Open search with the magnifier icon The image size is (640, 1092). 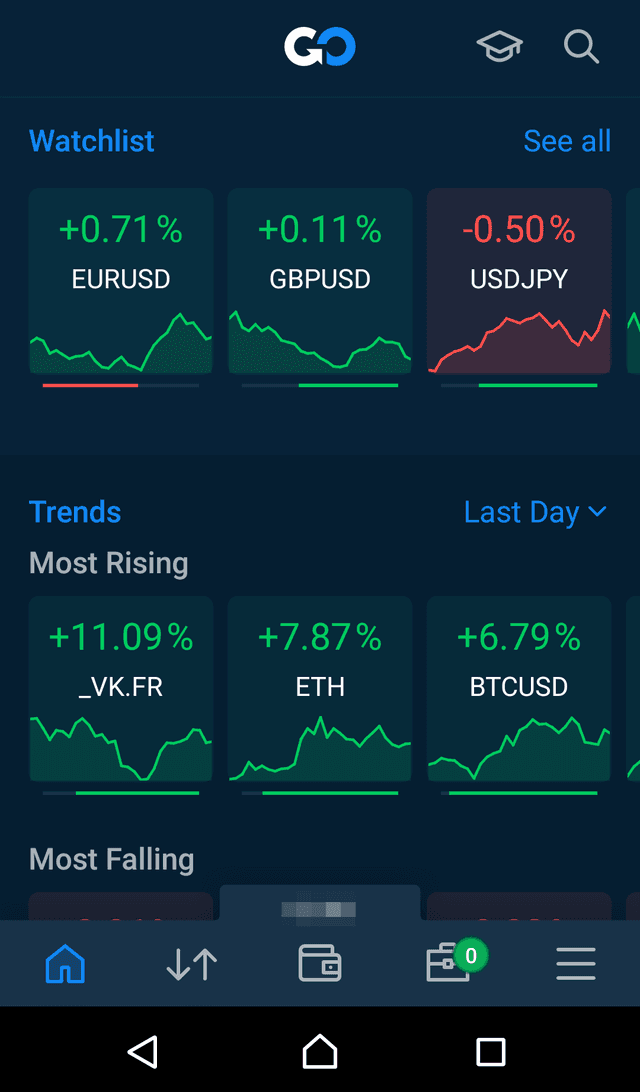point(581,46)
